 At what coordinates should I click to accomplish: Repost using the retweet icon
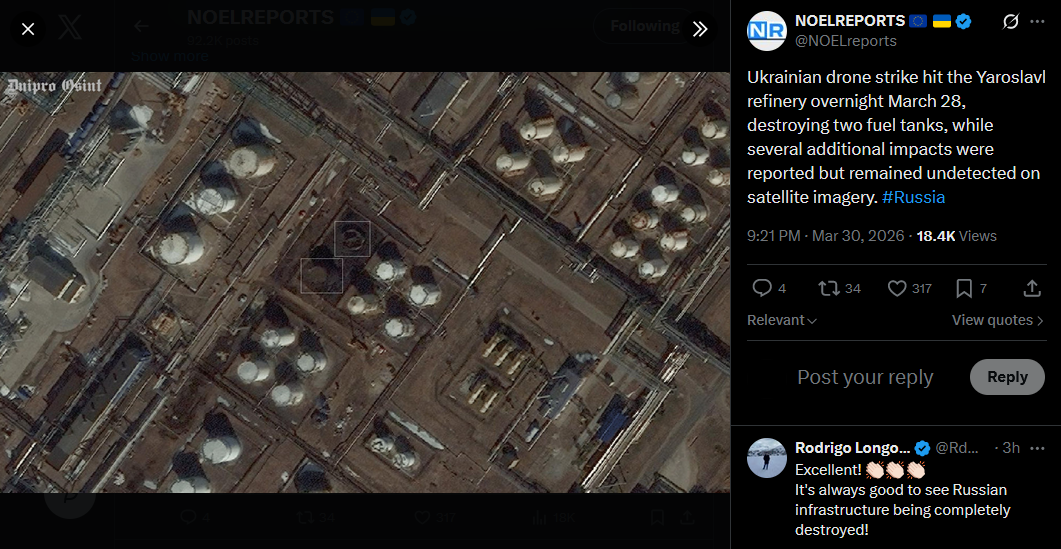click(829, 289)
